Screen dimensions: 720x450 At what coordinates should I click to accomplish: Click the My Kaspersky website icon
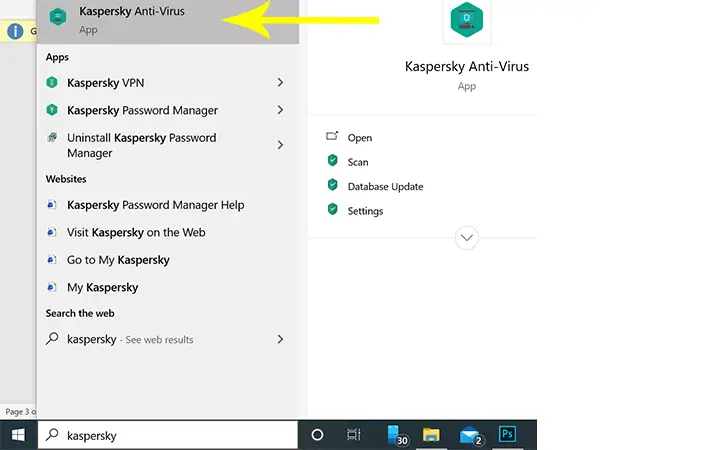[52, 287]
